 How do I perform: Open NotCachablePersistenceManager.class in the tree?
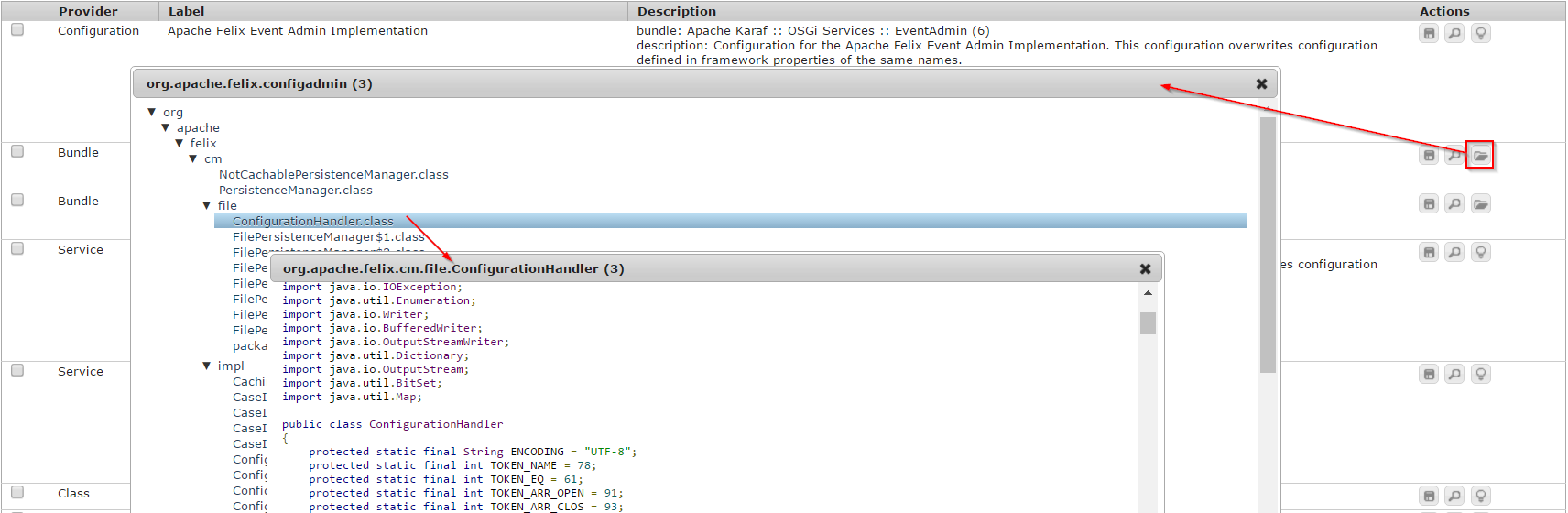pyautogui.click(x=333, y=174)
